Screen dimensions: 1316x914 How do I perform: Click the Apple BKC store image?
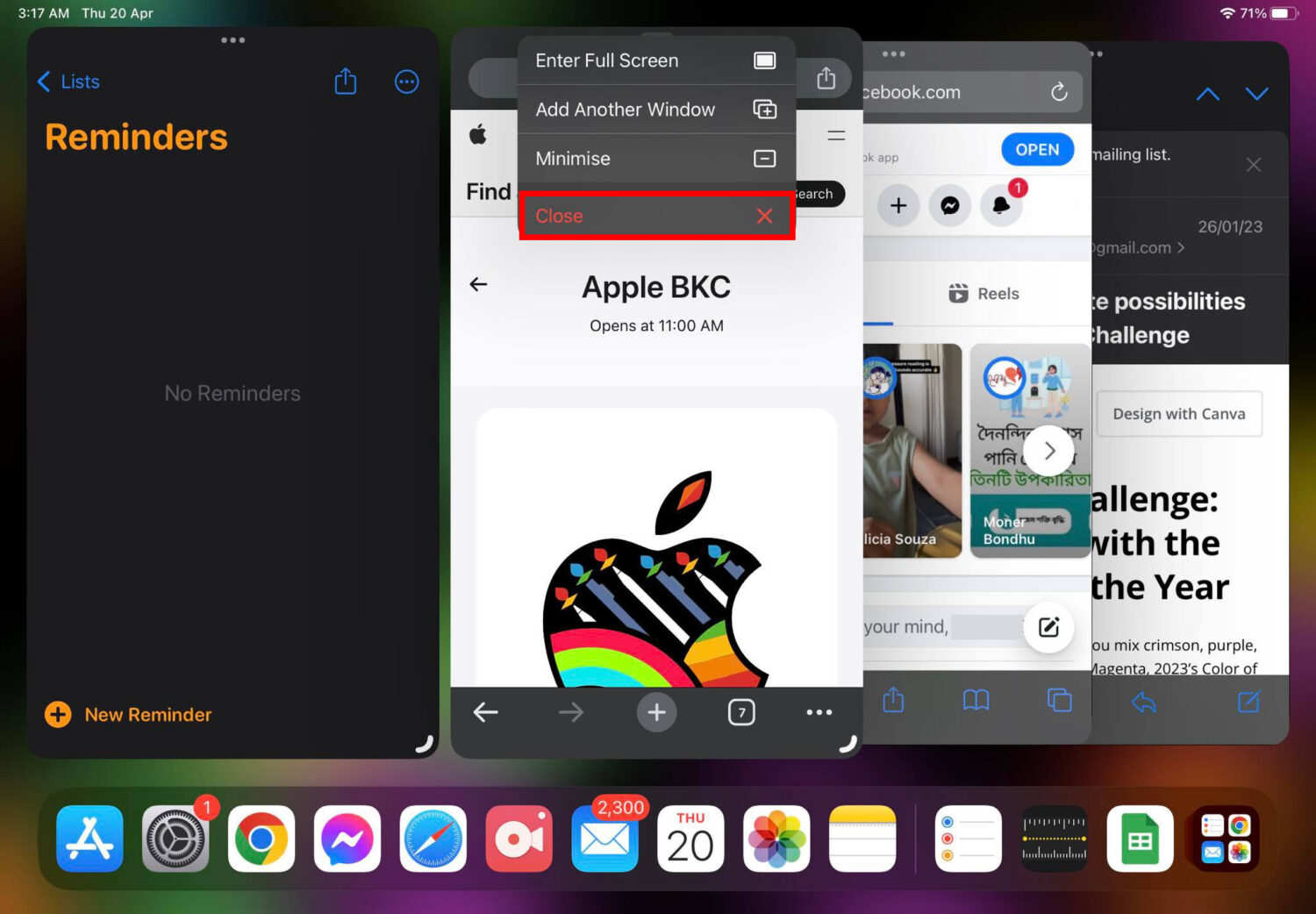[x=656, y=547]
